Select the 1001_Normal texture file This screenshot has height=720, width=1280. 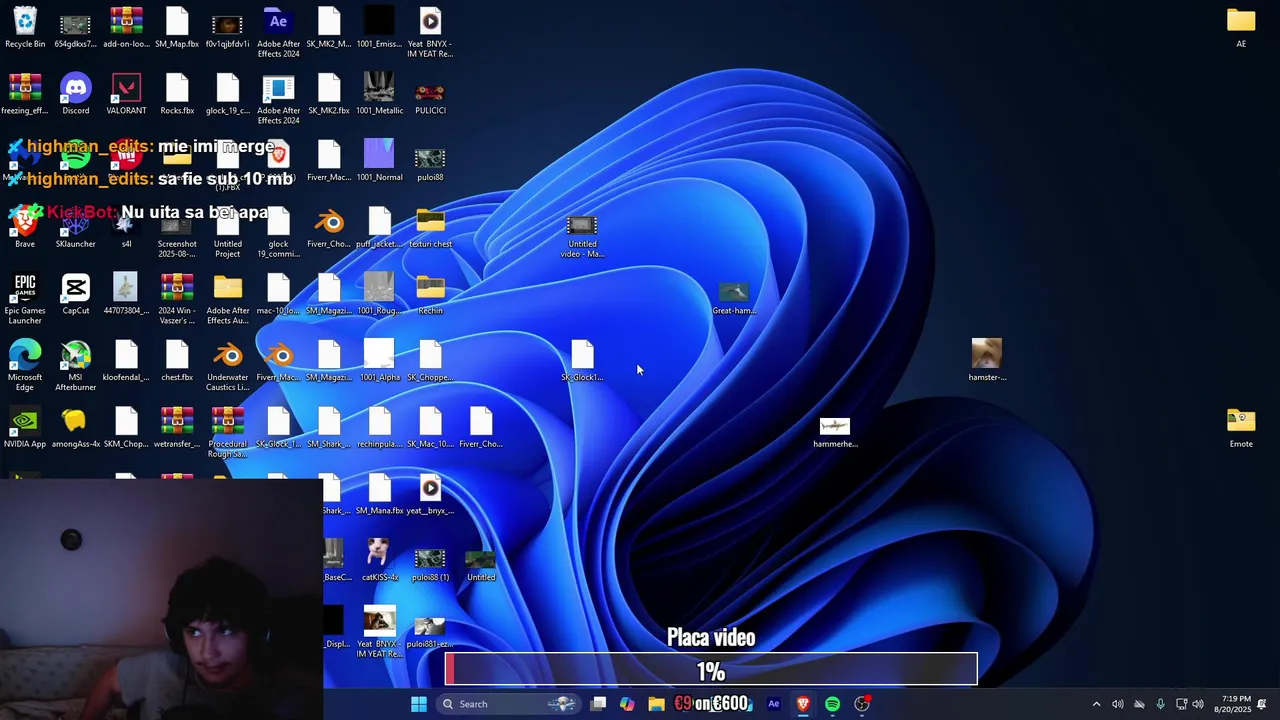pos(379,162)
